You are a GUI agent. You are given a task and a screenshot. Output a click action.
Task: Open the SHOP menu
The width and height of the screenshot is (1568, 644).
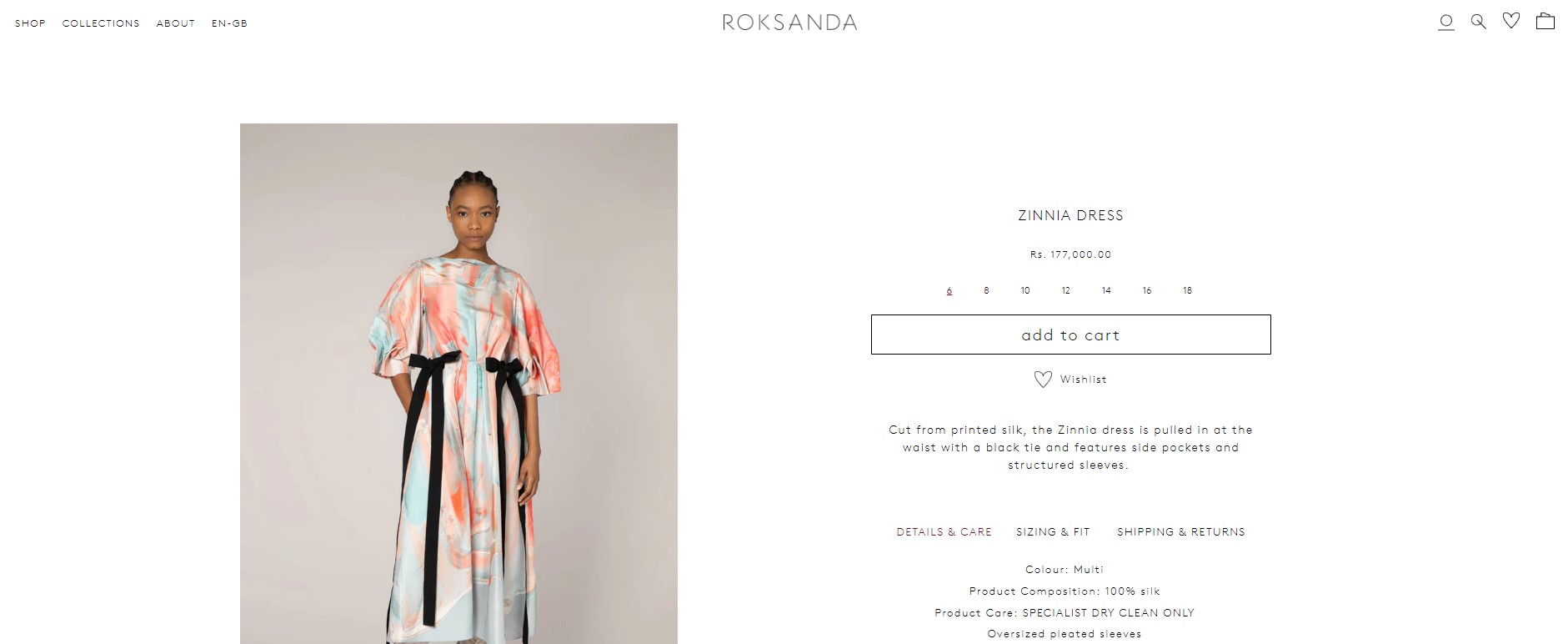click(x=30, y=23)
